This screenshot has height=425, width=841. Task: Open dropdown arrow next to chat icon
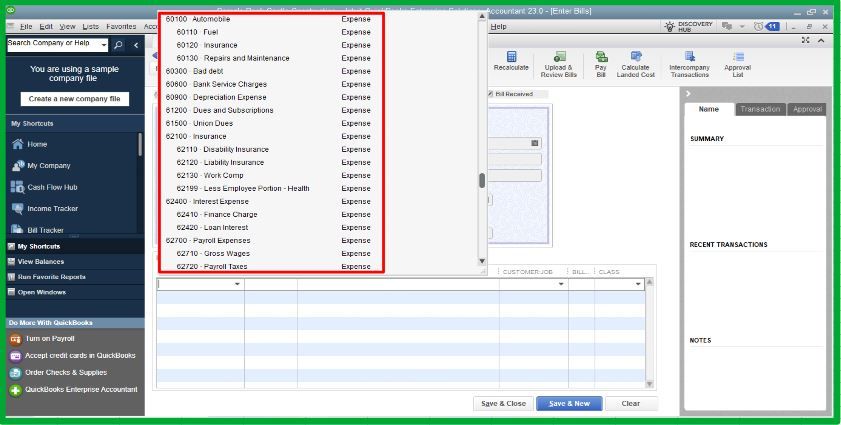coord(742,26)
